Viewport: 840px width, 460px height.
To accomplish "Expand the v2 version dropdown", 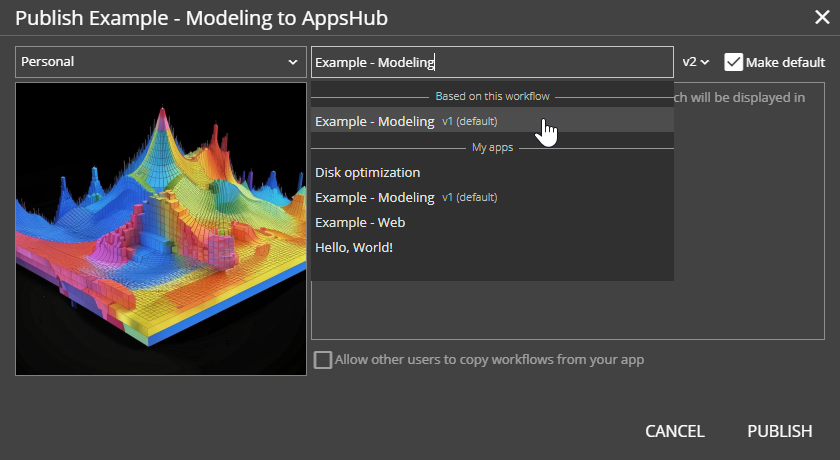I will [695, 62].
